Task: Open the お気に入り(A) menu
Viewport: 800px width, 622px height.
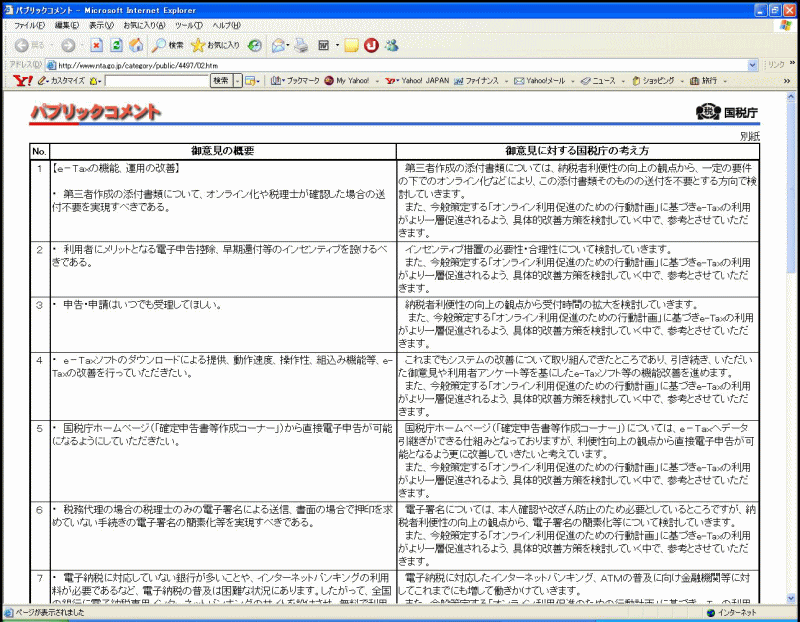Action: coord(144,25)
